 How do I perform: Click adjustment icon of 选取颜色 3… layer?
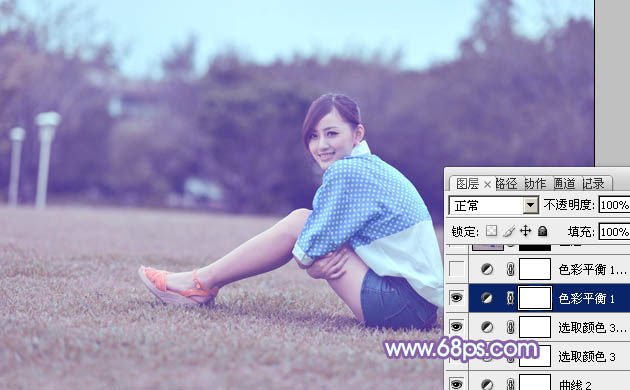[487, 327]
